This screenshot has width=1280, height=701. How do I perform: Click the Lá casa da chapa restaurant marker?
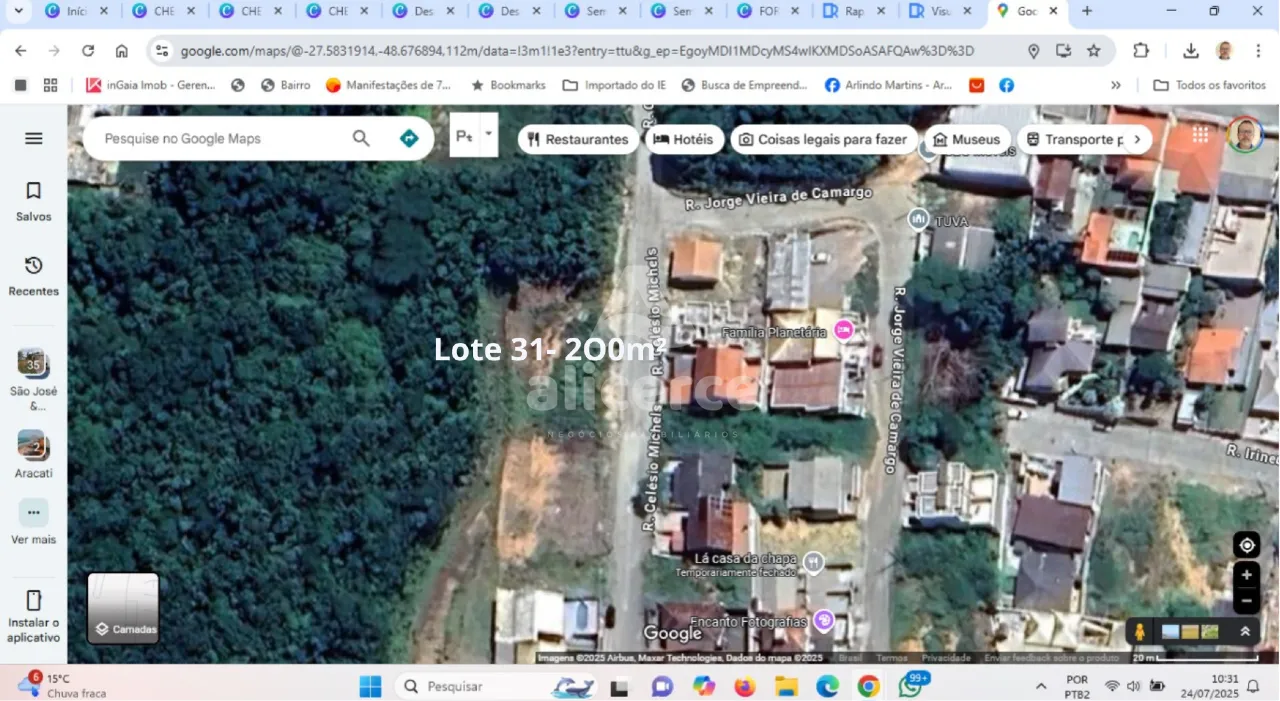[814, 563]
